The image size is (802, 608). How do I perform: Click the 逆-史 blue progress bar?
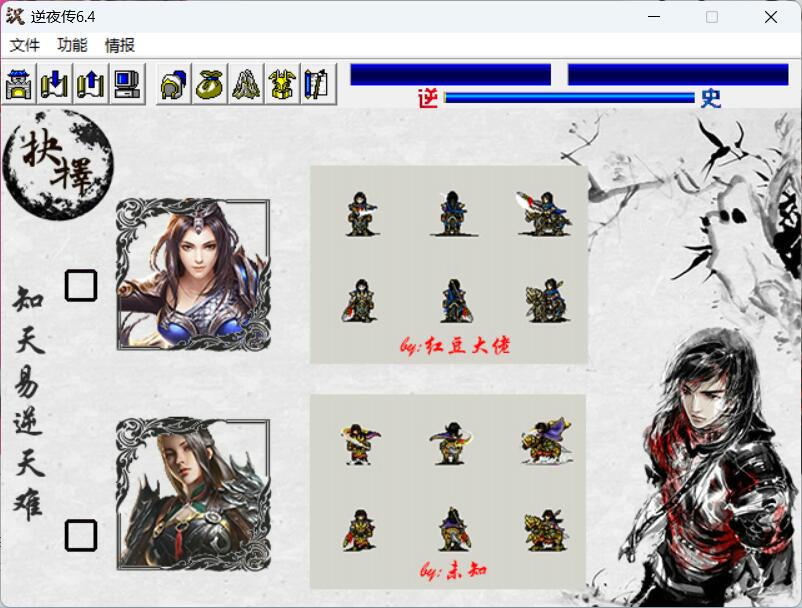point(569,98)
